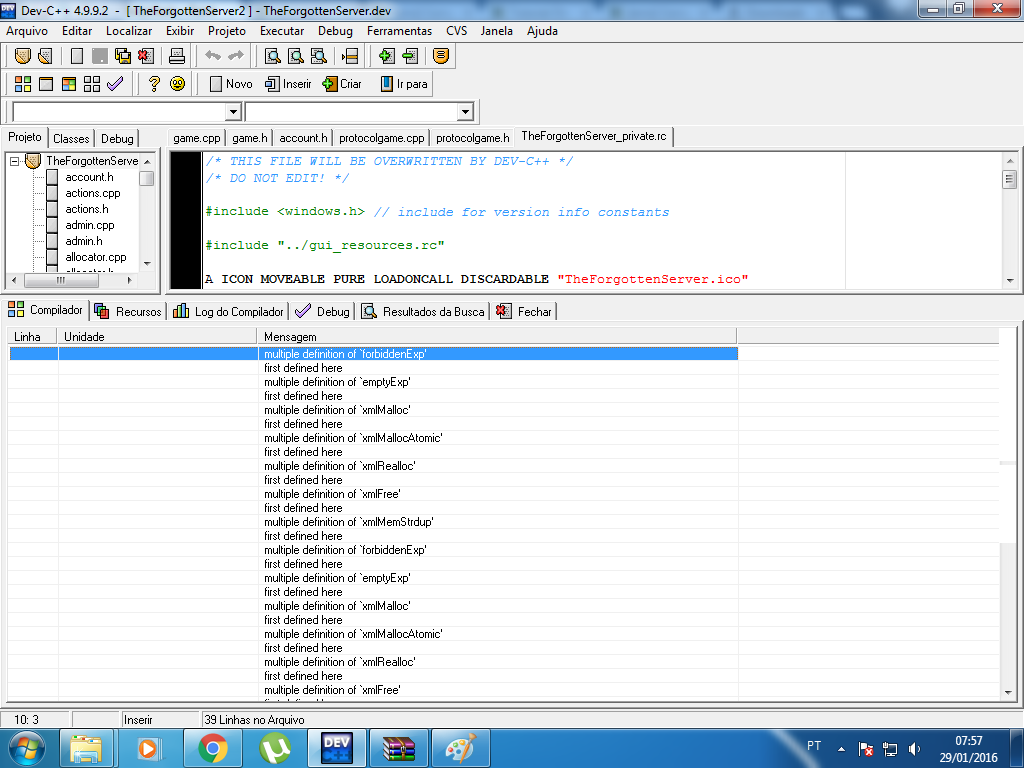Open the Arquivo menu
Screen dimensions: 1024x768
27,31
